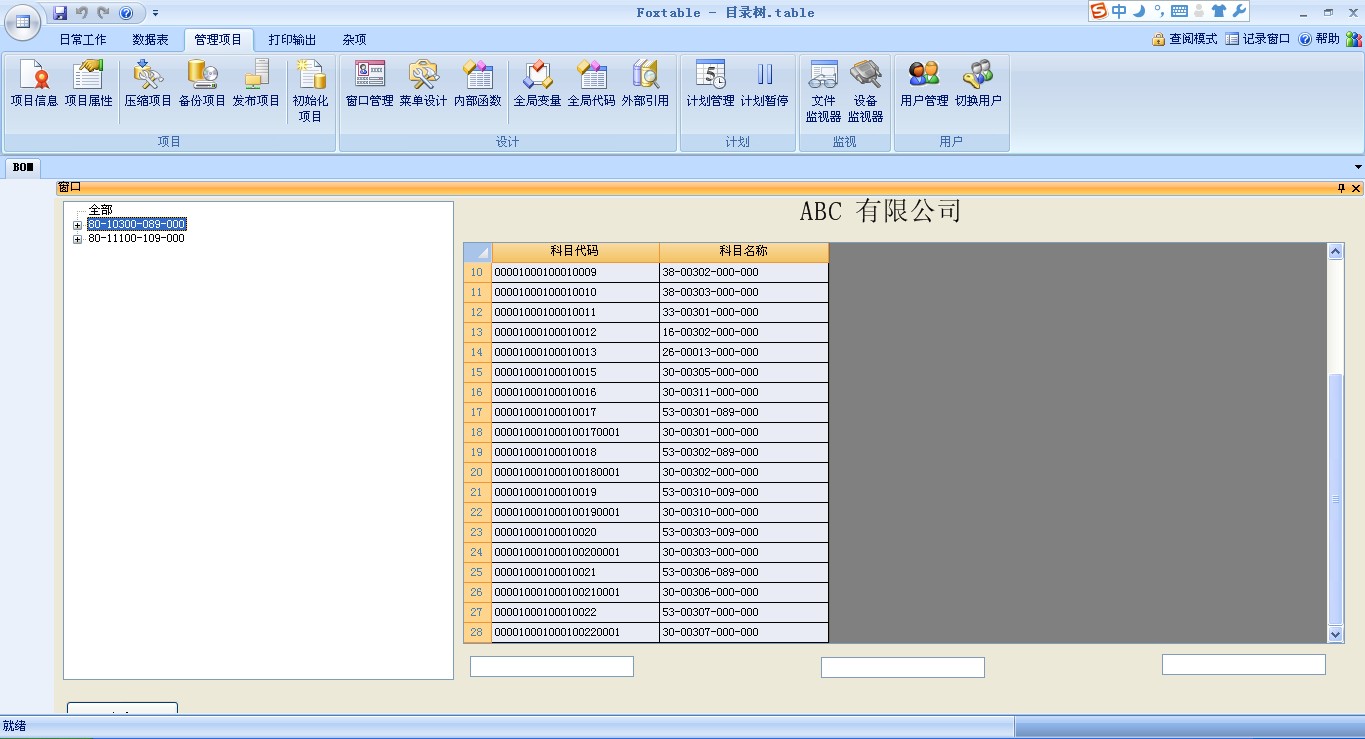Open 菜单设计 menu designer
Viewport: 1365px width, 739px height.
423,83
